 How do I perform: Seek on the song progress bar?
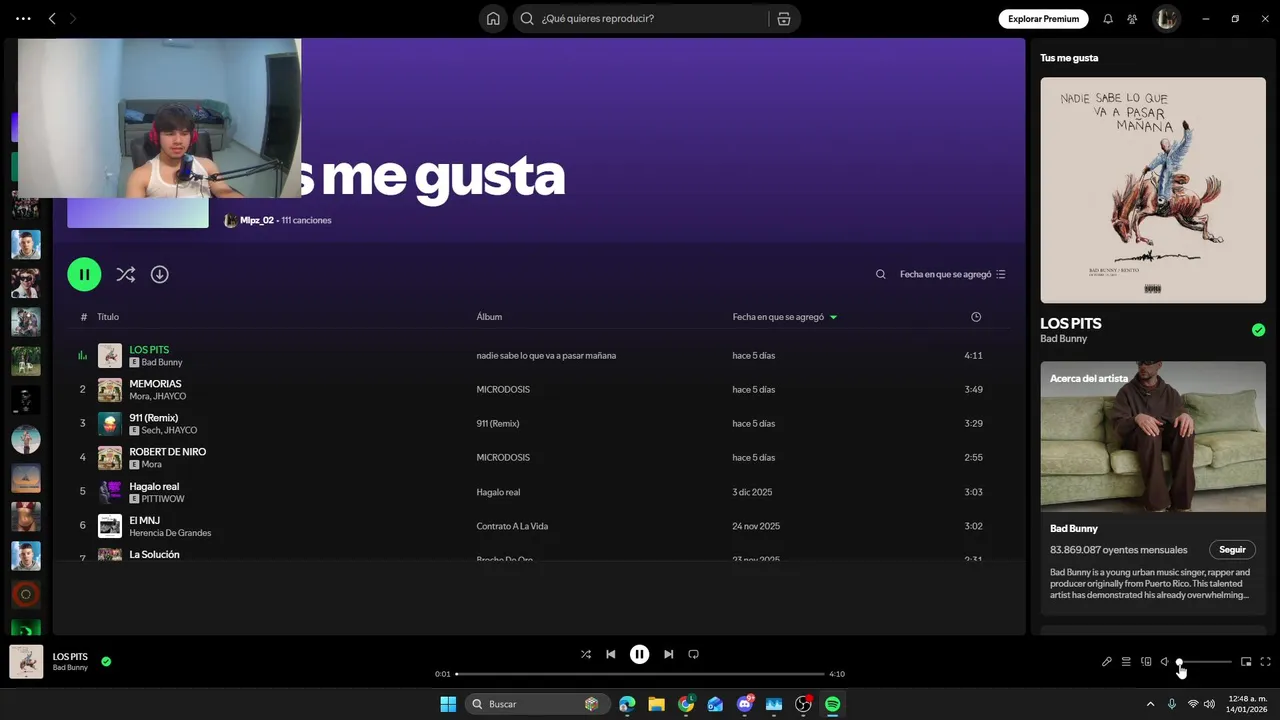pyautogui.click(x=640, y=674)
